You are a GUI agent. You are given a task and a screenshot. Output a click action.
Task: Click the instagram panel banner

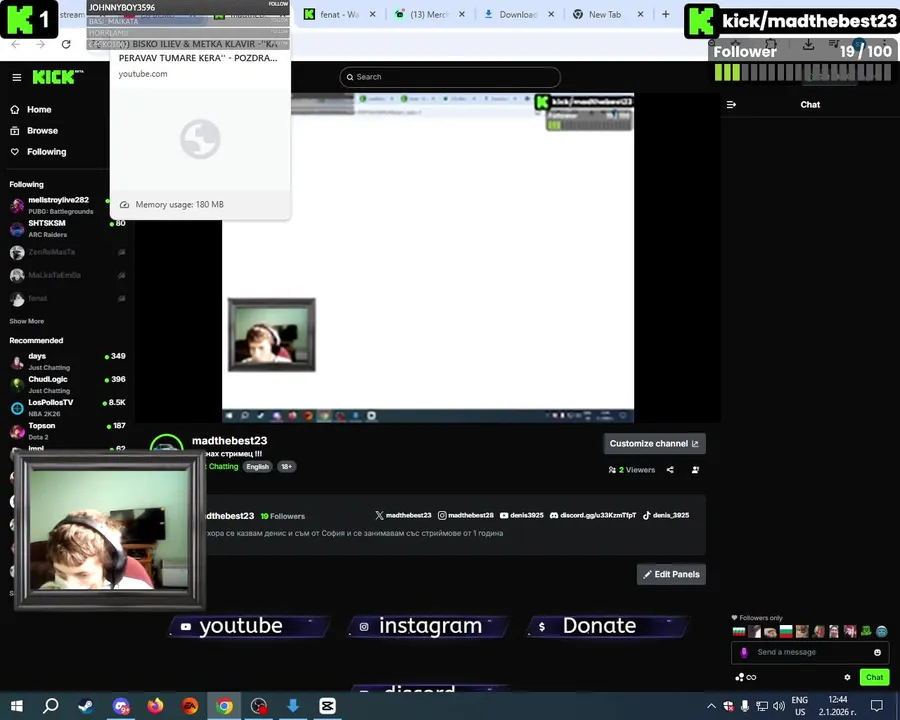tap(429, 626)
